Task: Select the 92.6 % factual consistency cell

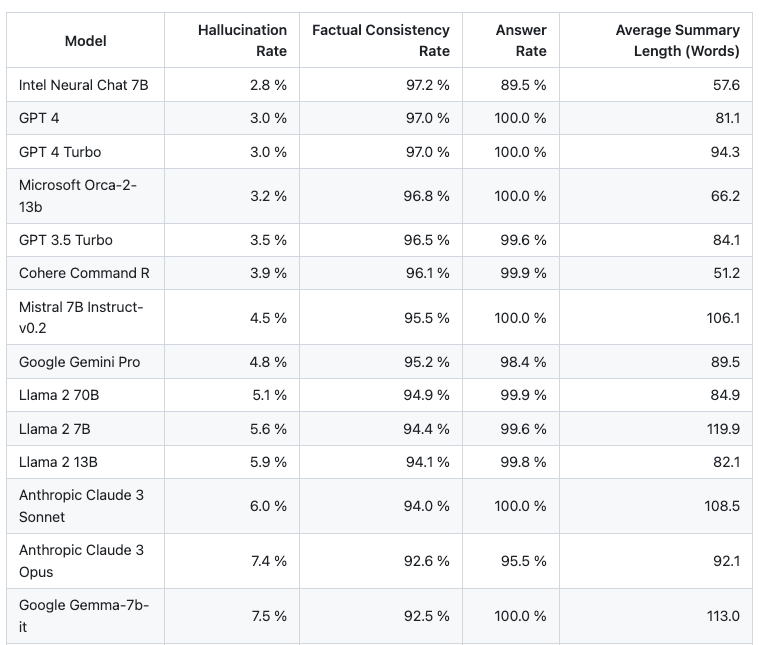Action: (x=427, y=561)
